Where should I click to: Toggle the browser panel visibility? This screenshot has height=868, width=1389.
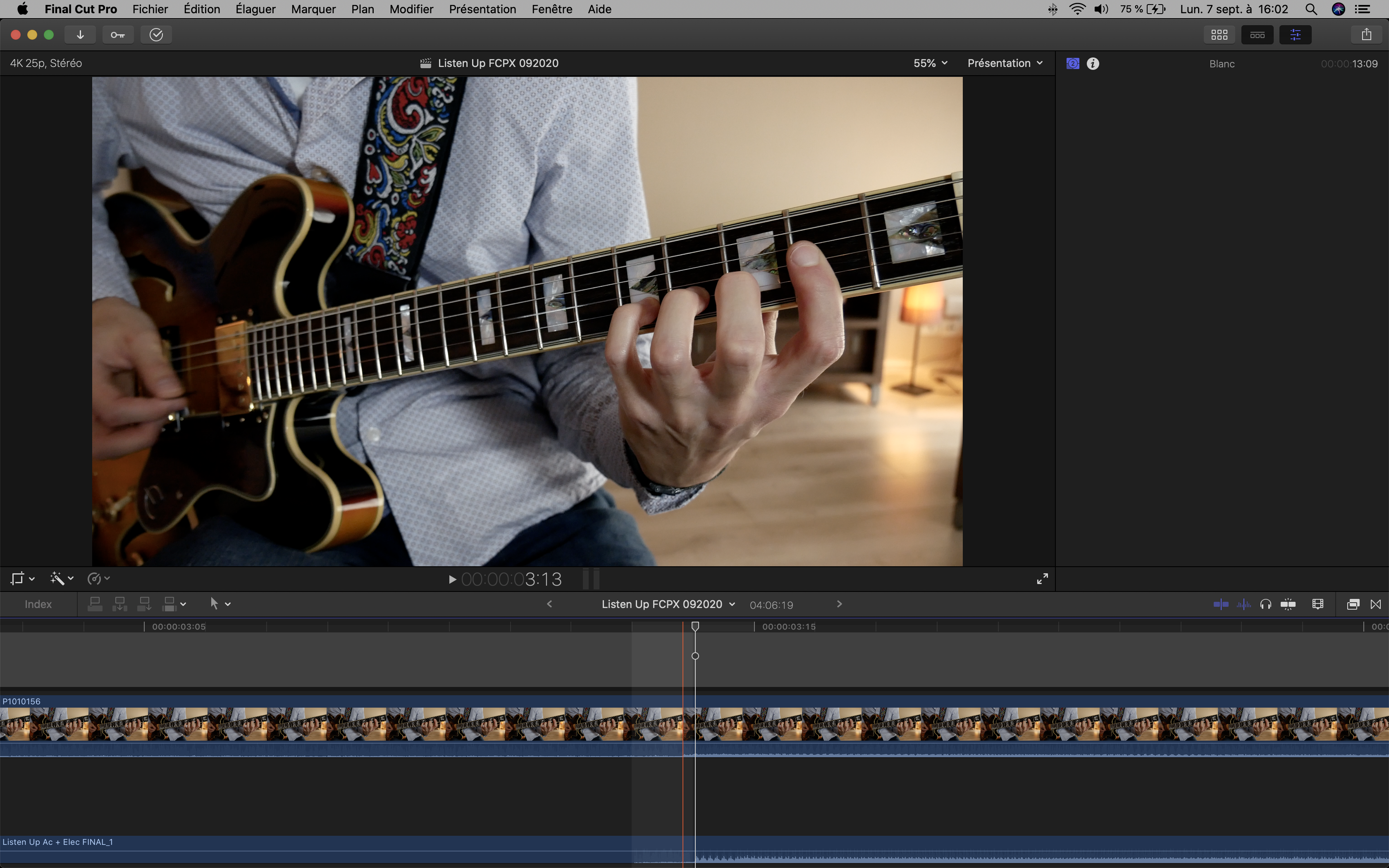(x=1219, y=35)
